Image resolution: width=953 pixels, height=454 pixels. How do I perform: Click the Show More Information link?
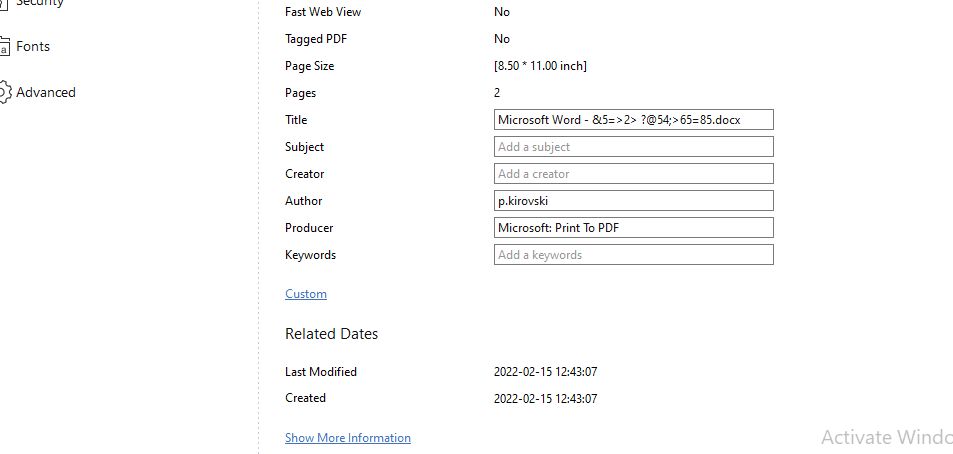pyautogui.click(x=348, y=438)
